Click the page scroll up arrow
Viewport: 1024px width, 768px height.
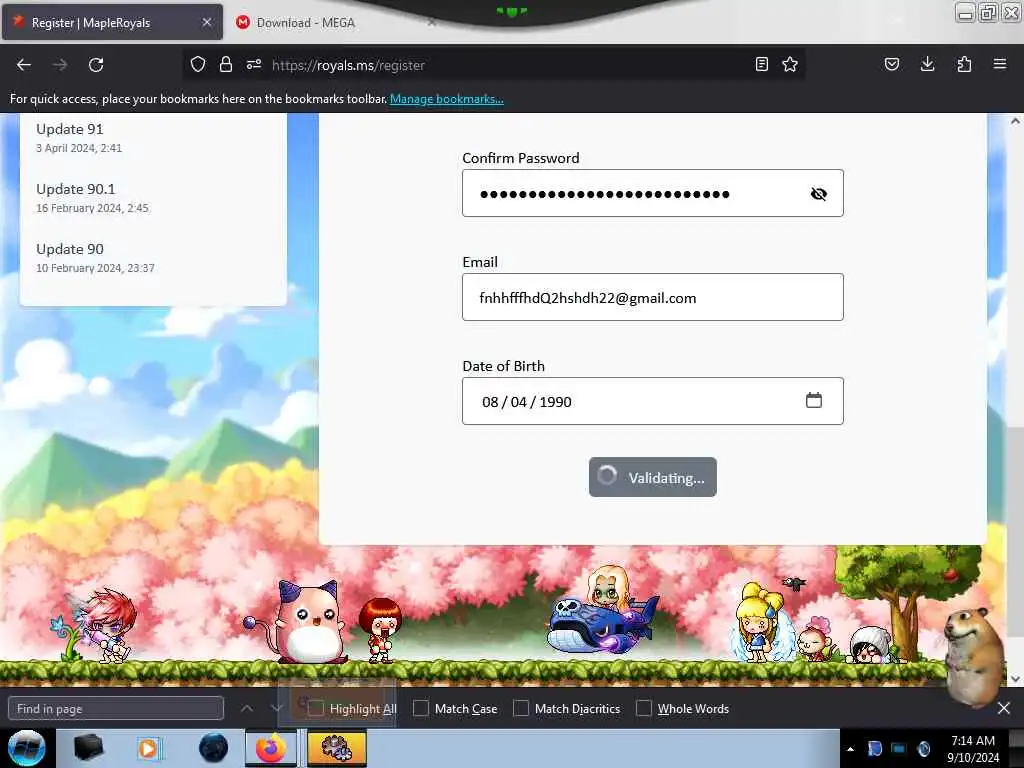tap(1015, 121)
